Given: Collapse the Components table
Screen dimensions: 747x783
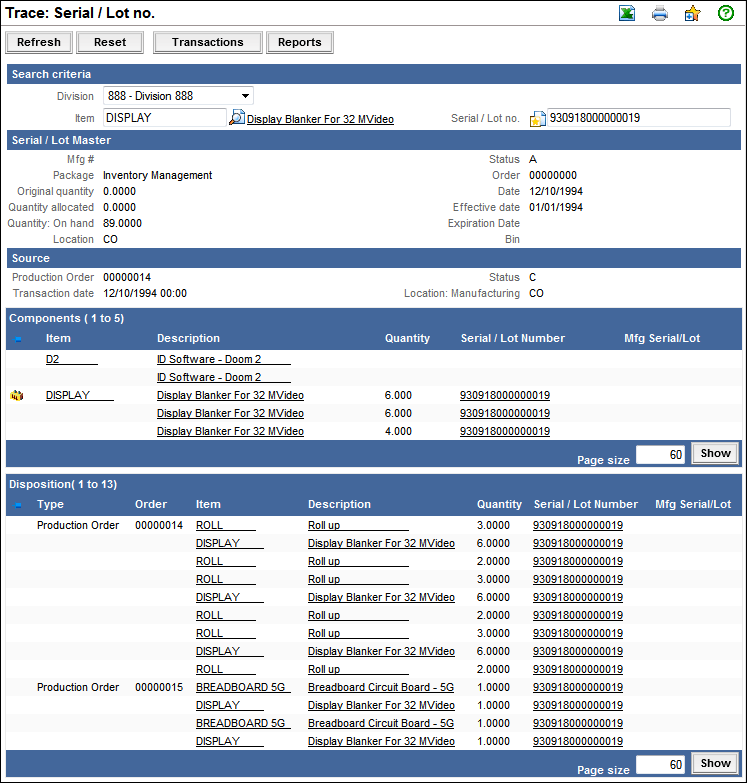Looking at the screenshot, I should pos(17,339).
